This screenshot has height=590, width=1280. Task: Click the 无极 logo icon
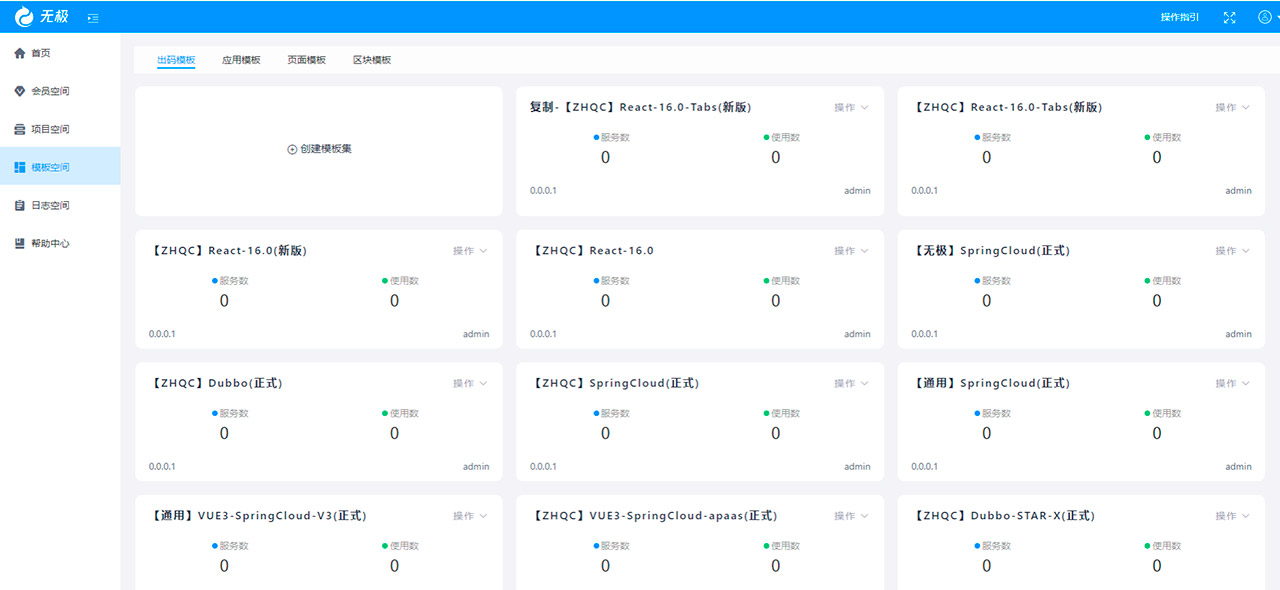point(24,16)
